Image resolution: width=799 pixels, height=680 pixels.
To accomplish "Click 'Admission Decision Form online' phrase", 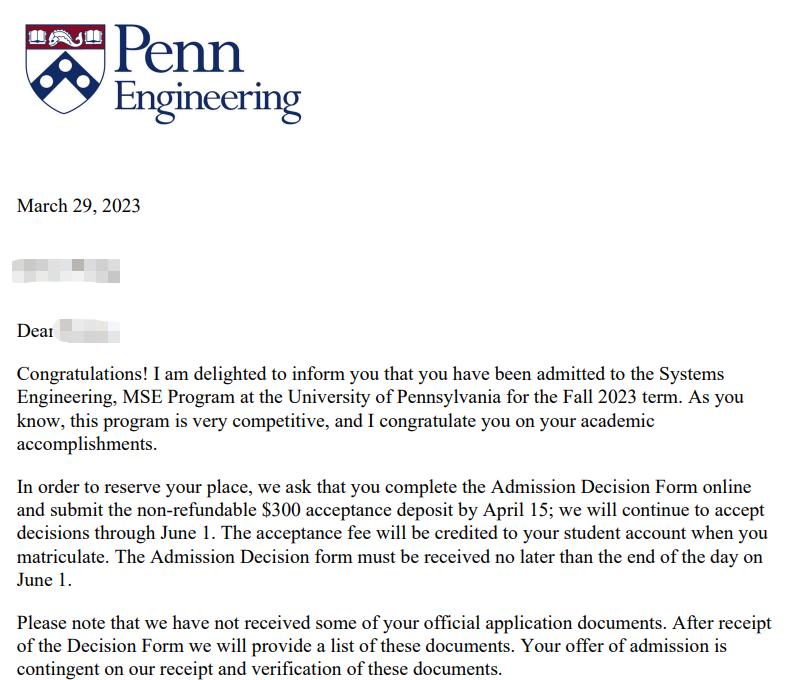I will [x=621, y=487].
